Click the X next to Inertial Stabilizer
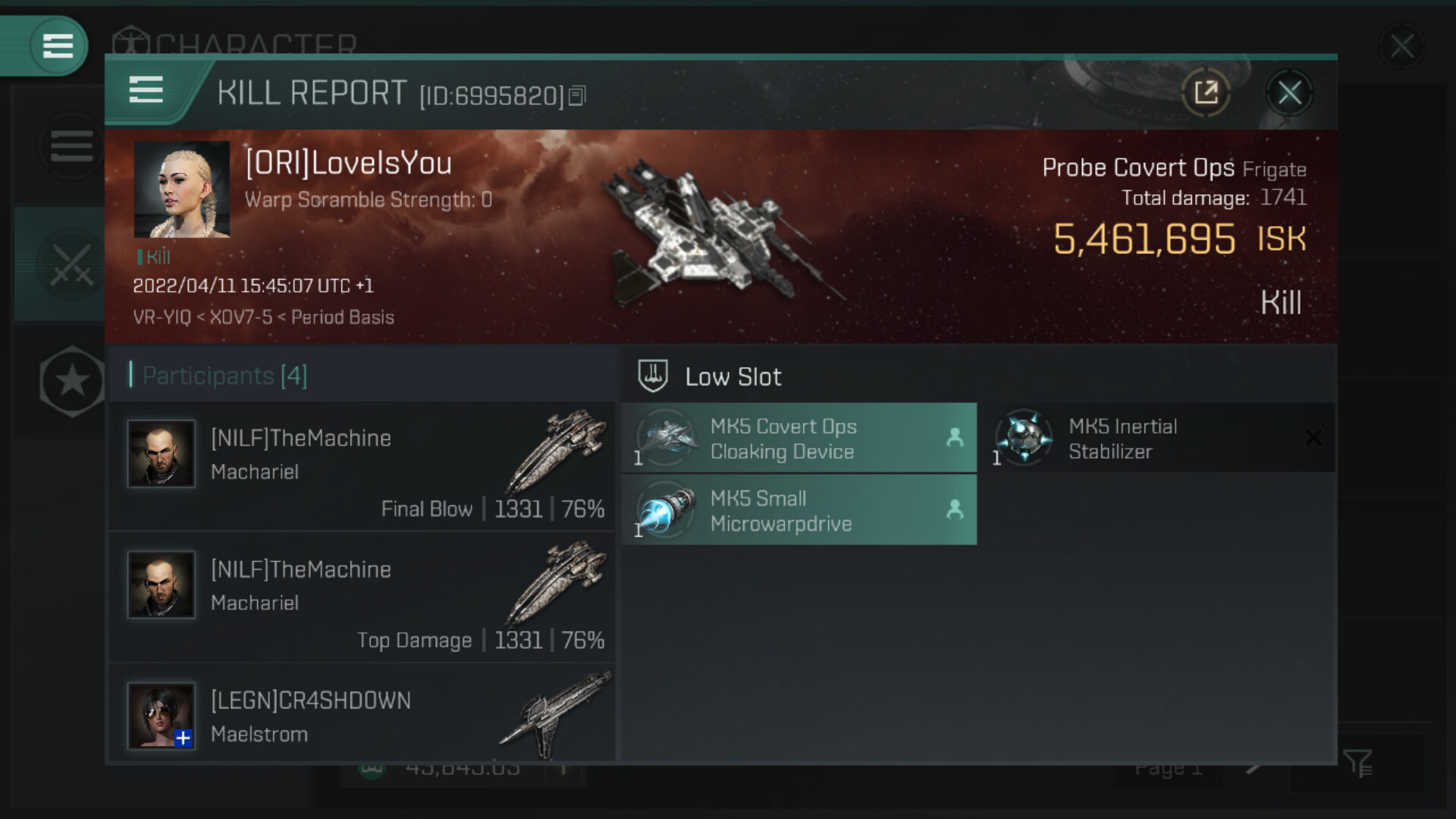The width and height of the screenshot is (1456, 819). [x=1313, y=438]
